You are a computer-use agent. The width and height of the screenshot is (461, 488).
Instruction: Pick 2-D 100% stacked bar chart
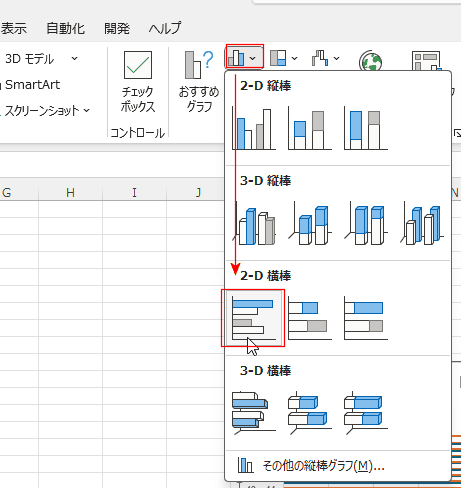[x=366, y=318]
